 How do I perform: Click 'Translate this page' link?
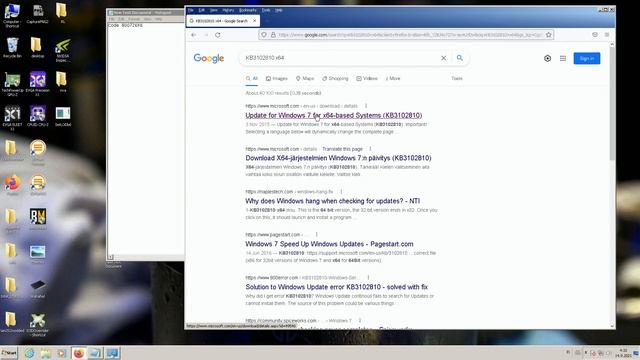(342, 149)
